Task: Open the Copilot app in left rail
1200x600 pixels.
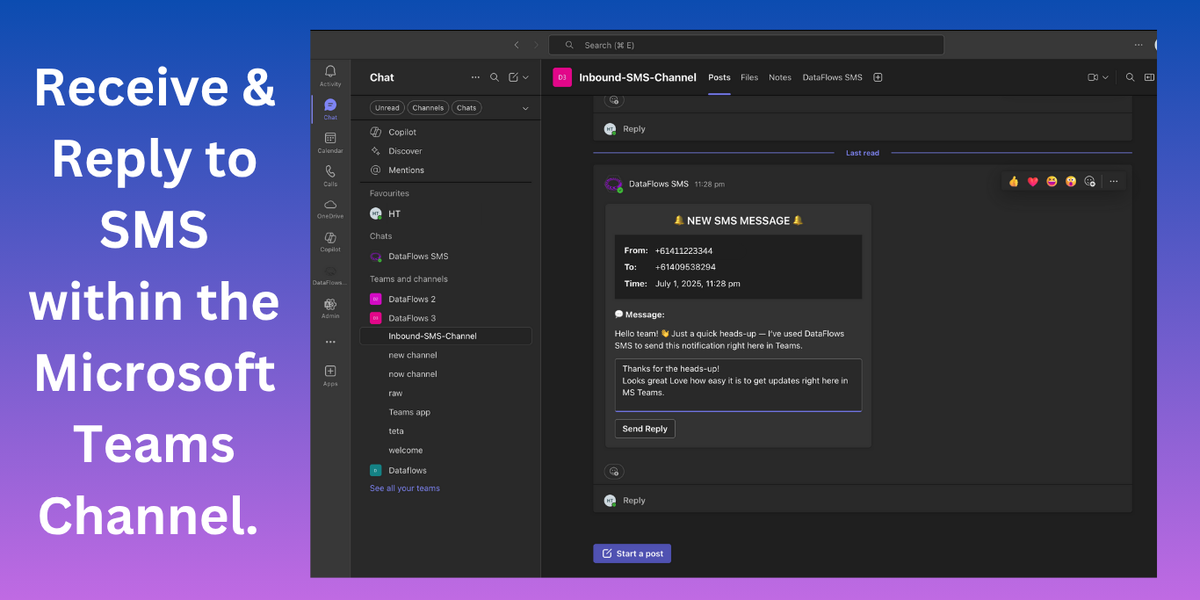Action: [x=330, y=241]
